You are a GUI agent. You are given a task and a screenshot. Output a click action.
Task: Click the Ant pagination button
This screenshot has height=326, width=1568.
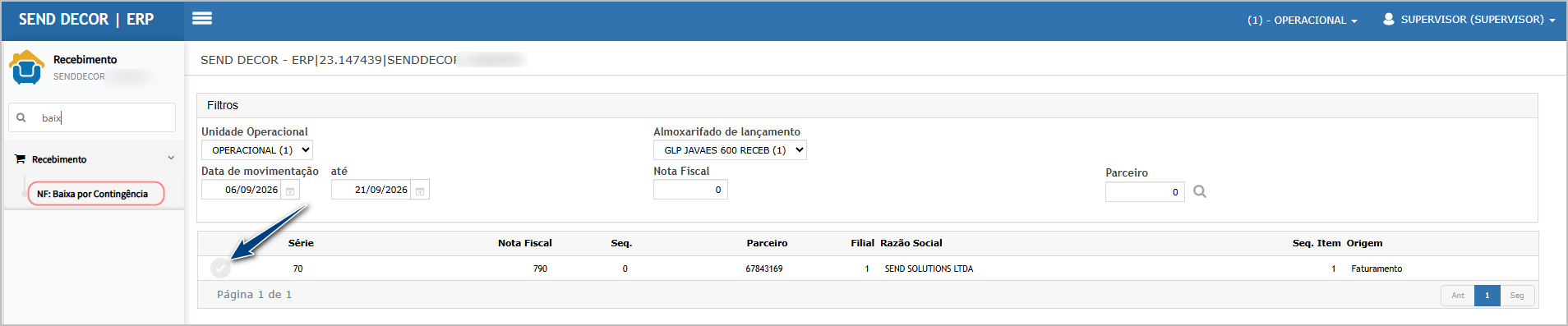(x=1457, y=295)
